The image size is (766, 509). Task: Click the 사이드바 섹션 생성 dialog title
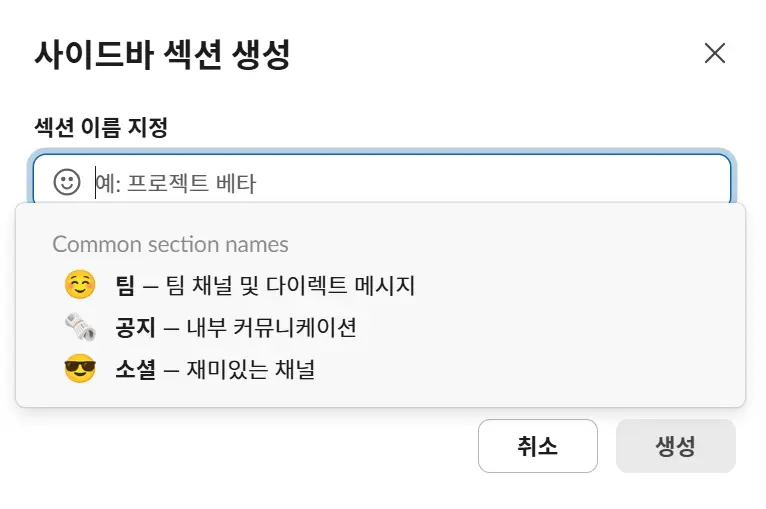162,54
